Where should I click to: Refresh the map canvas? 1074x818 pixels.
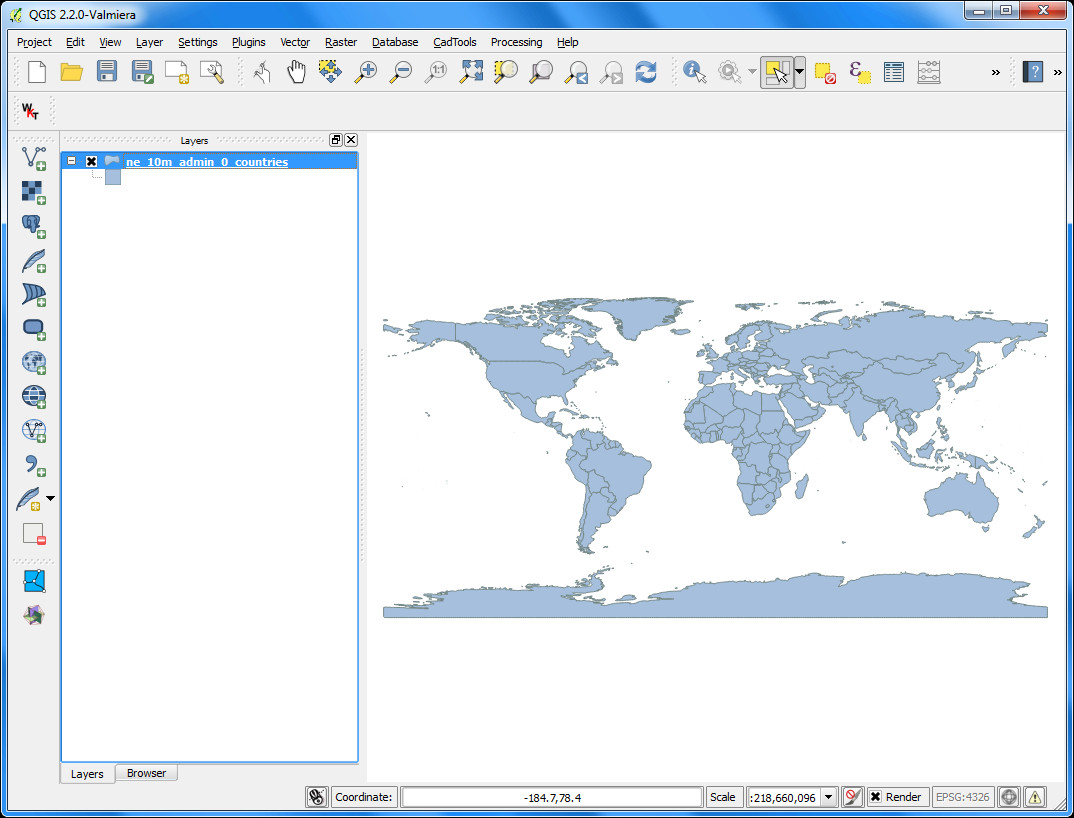point(646,72)
